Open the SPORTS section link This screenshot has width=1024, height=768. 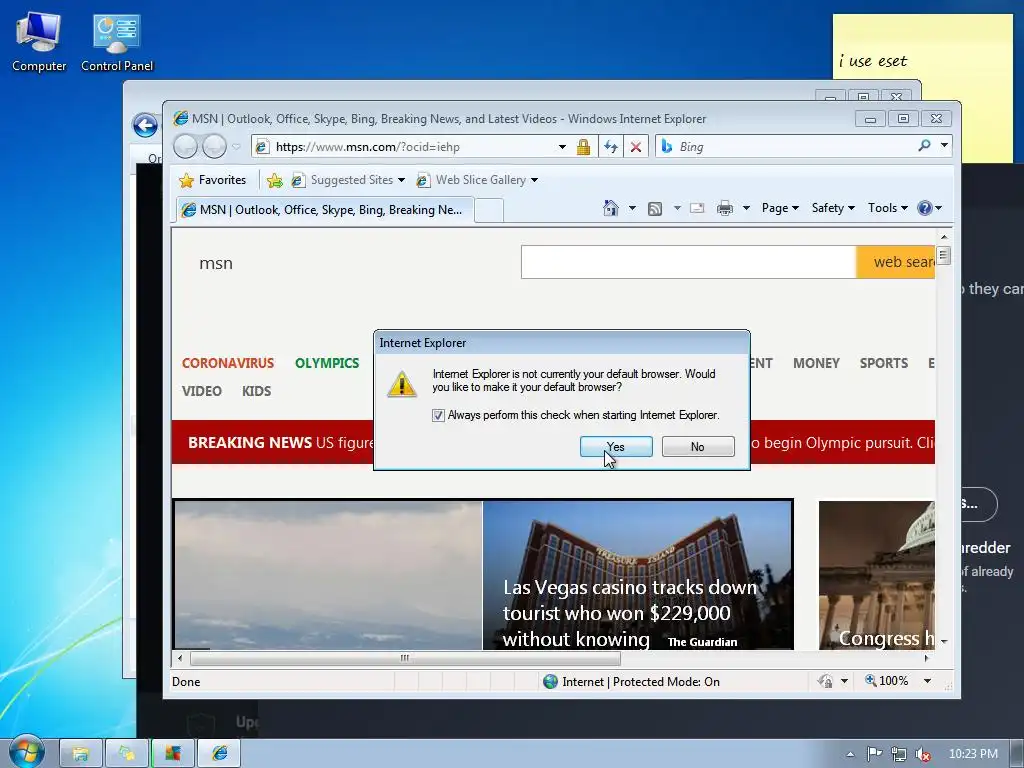(884, 363)
